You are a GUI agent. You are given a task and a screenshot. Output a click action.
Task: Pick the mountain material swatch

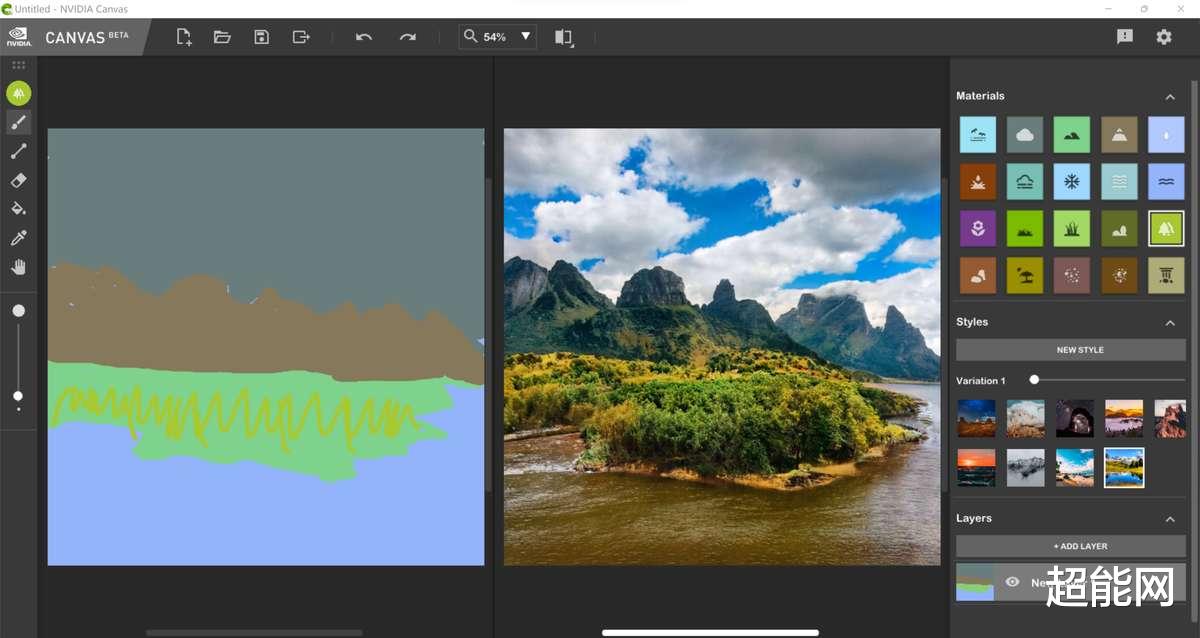click(1119, 134)
